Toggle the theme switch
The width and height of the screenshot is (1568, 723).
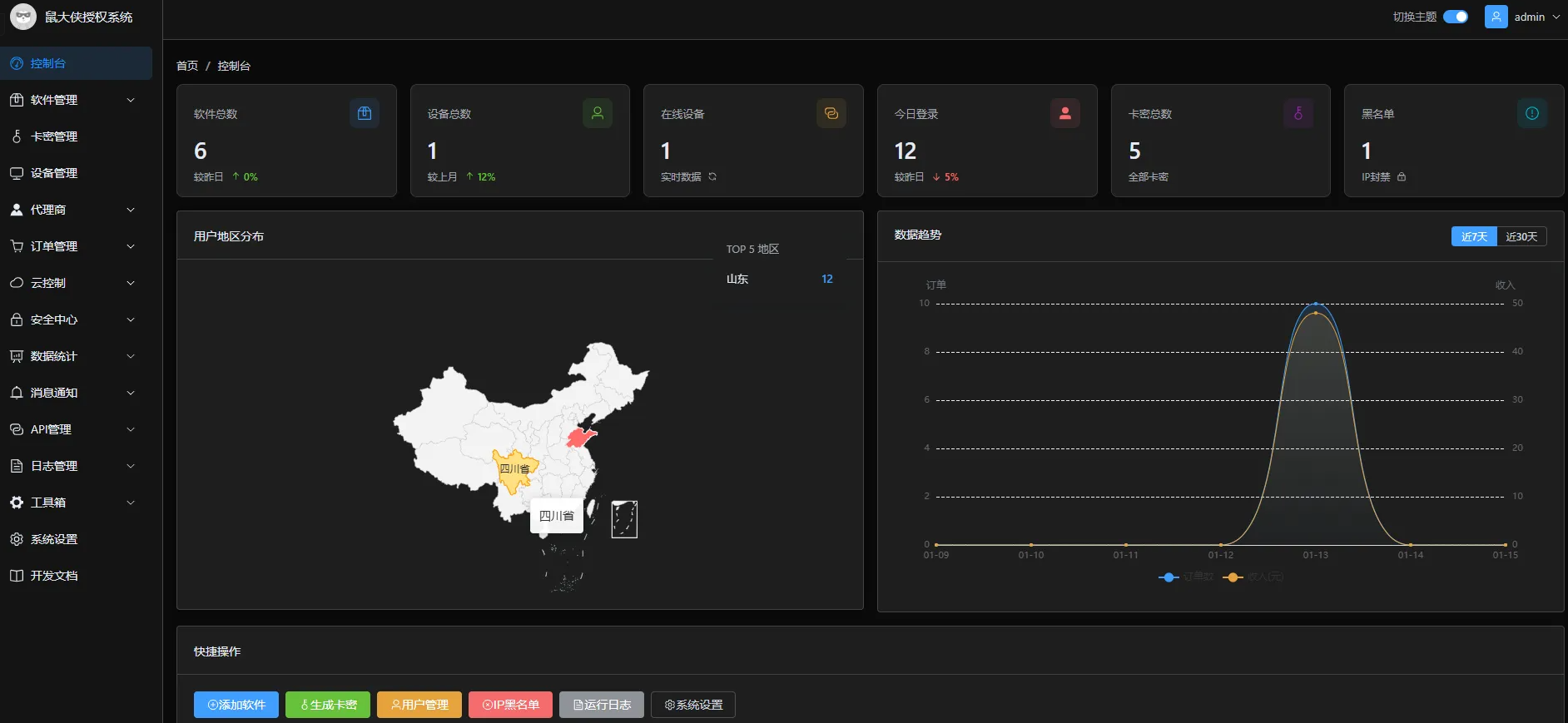tap(1455, 17)
